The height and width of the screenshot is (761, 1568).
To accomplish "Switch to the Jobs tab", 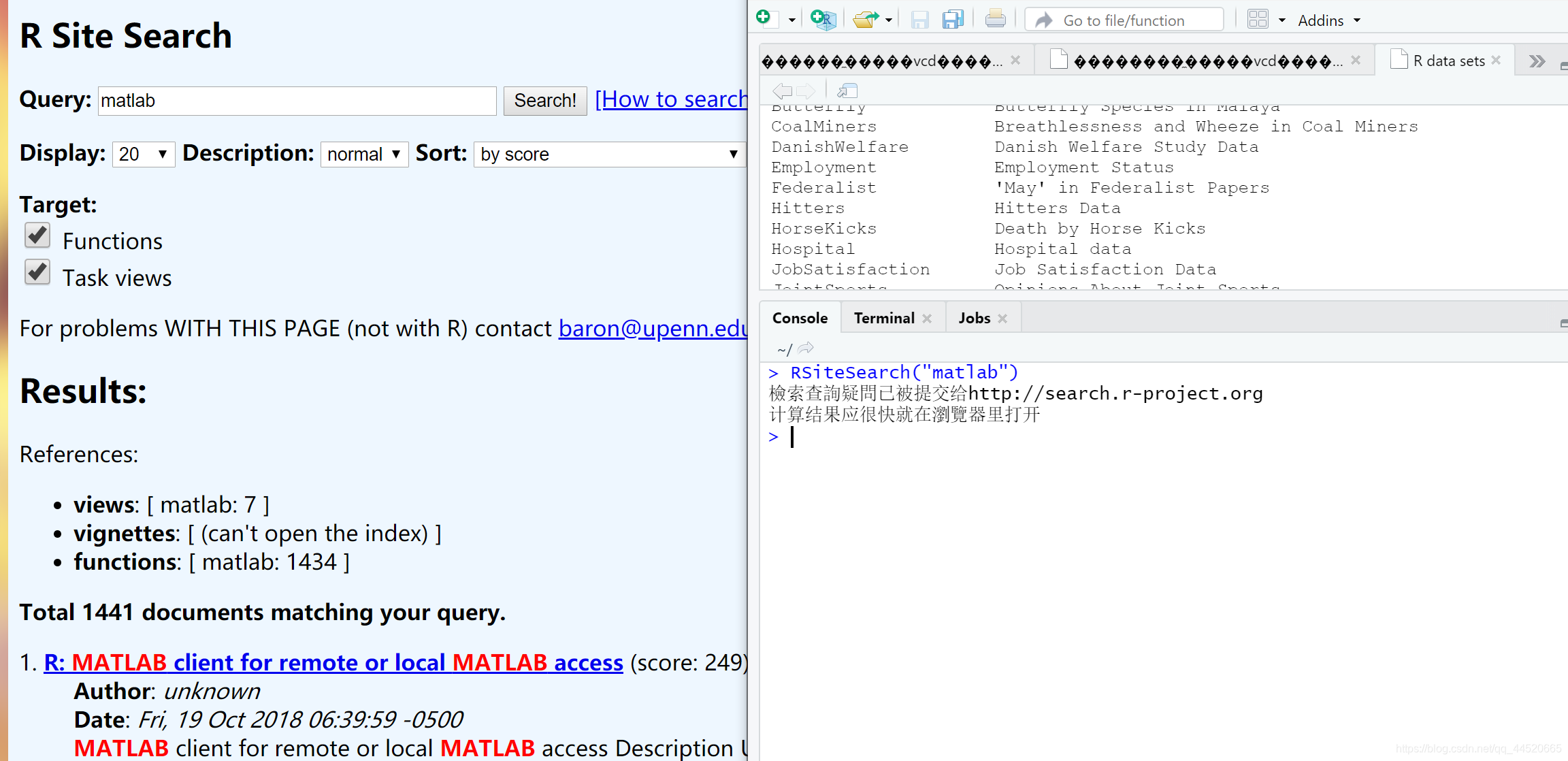I will (x=975, y=318).
